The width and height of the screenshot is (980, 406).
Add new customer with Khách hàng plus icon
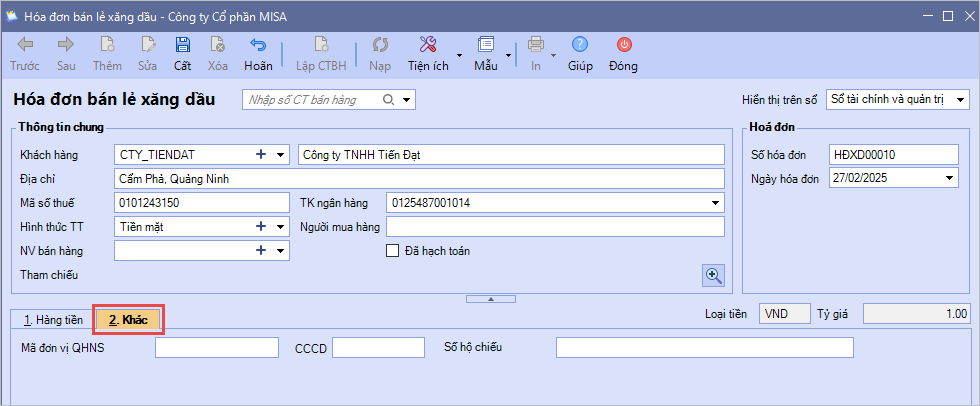pyautogui.click(x=262, y=154)
